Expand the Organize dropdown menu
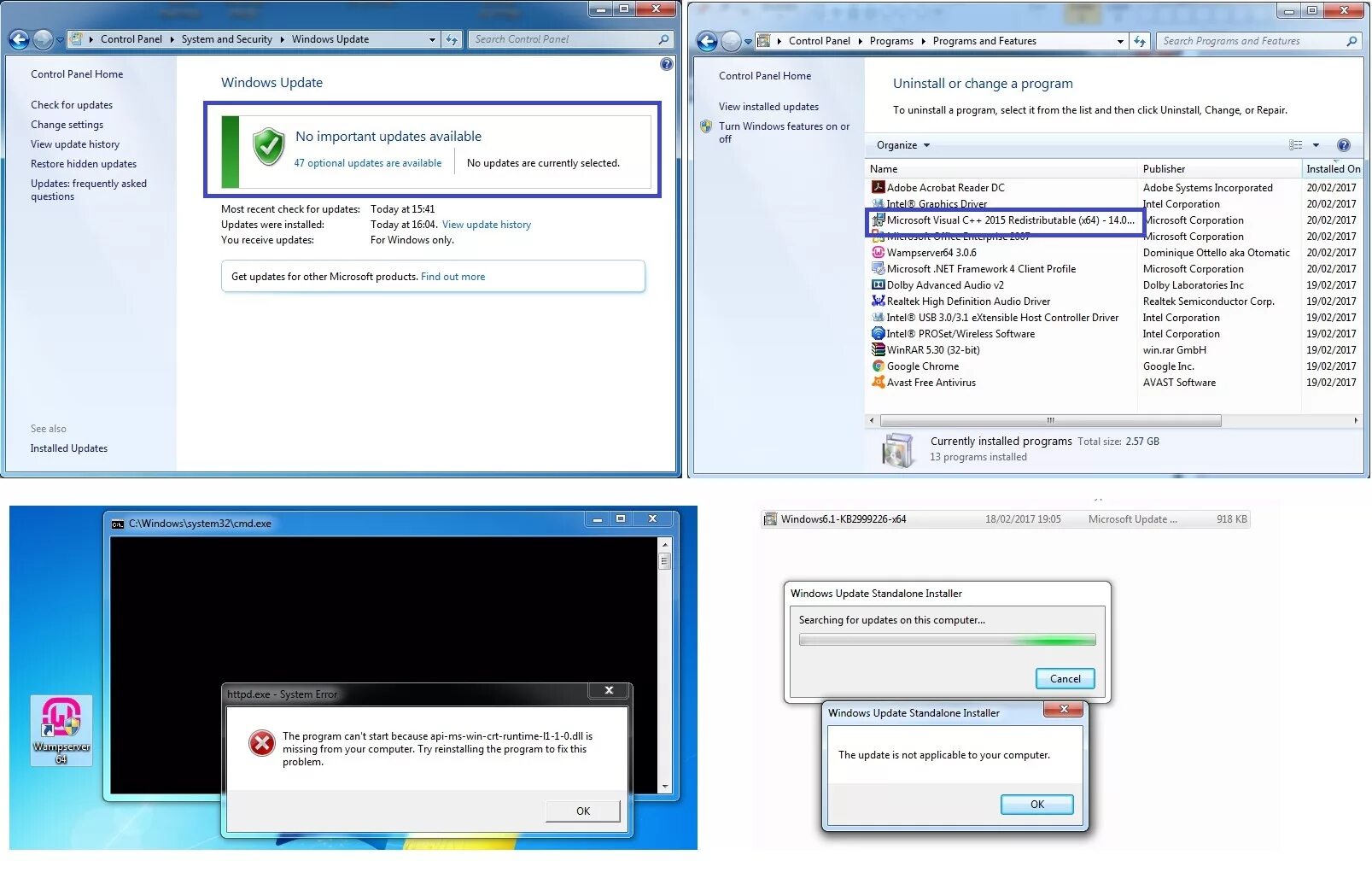Viewport: 1372px width, 890px height. (903, 145)
